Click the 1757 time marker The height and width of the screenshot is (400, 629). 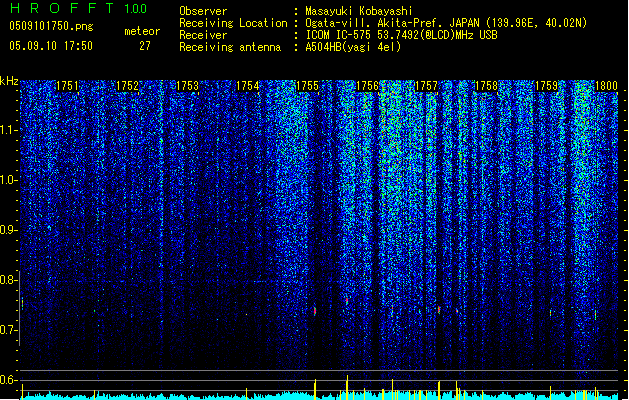point(427,86)
